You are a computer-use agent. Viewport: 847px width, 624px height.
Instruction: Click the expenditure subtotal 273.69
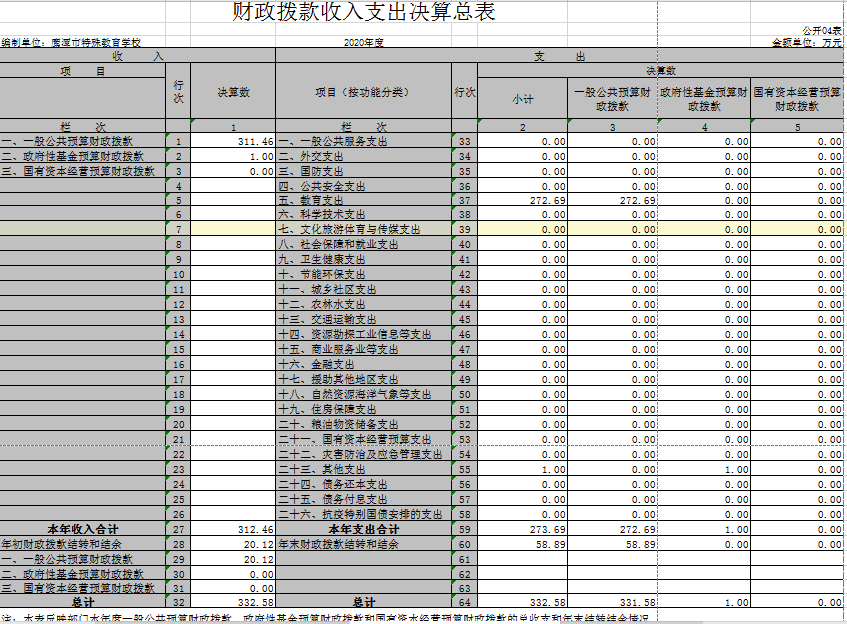[522, 529]
